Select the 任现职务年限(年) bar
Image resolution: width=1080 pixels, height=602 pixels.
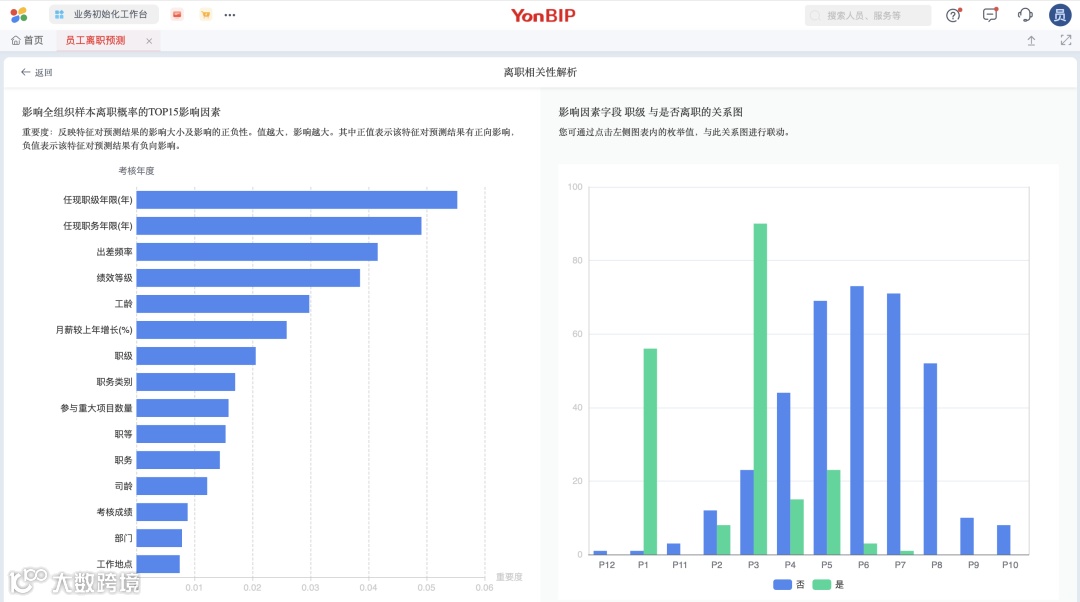click(x=279, y=226)
